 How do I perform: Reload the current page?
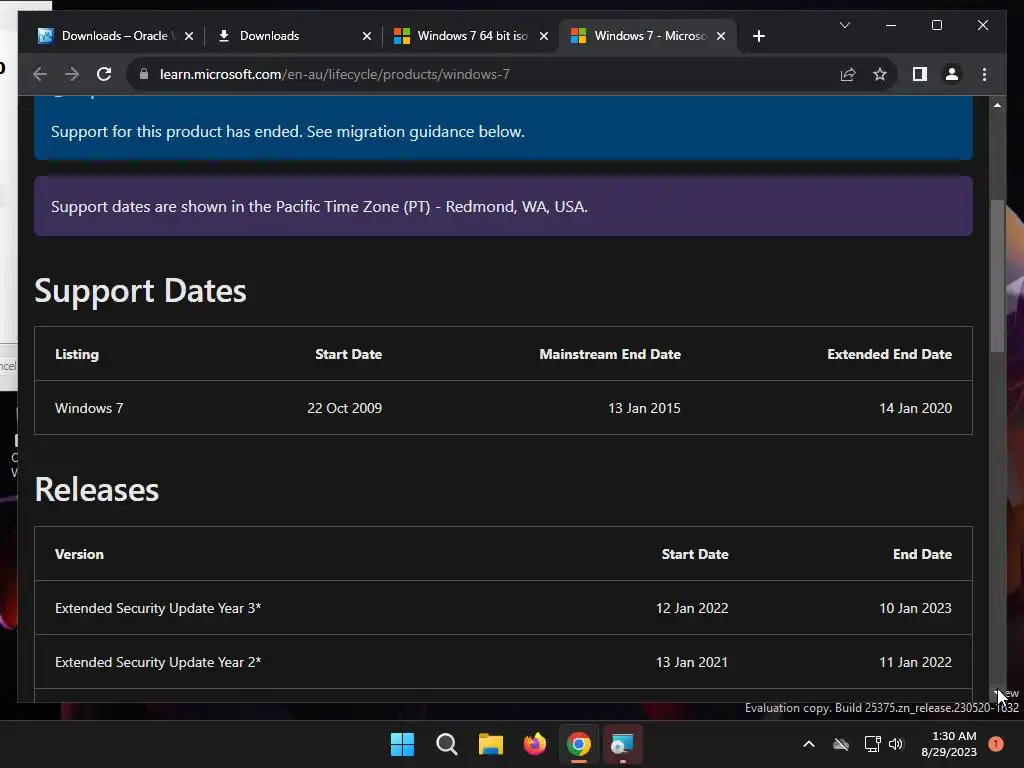coord(104,74)
